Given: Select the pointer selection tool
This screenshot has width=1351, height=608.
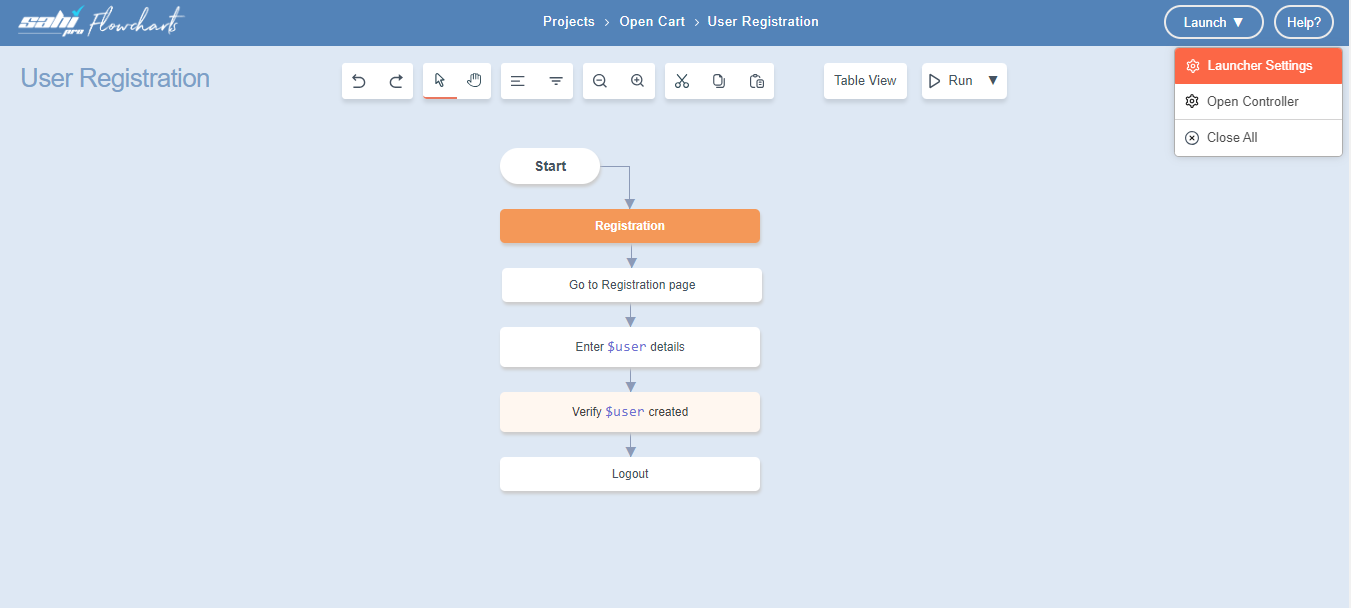Looking at the screenshot, I should (x=440, y=81).
